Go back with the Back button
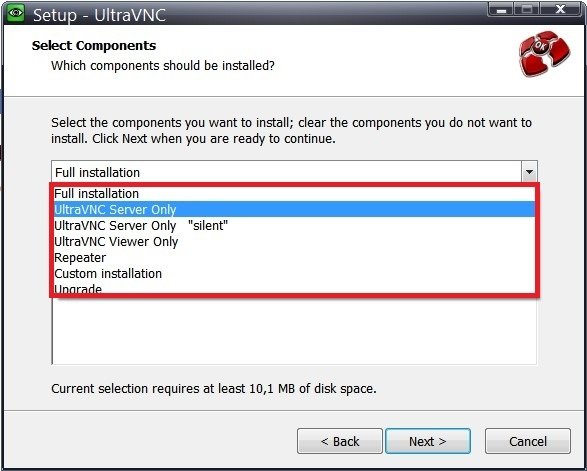Viewport: 587px width, 471px height. pos(340,441)
